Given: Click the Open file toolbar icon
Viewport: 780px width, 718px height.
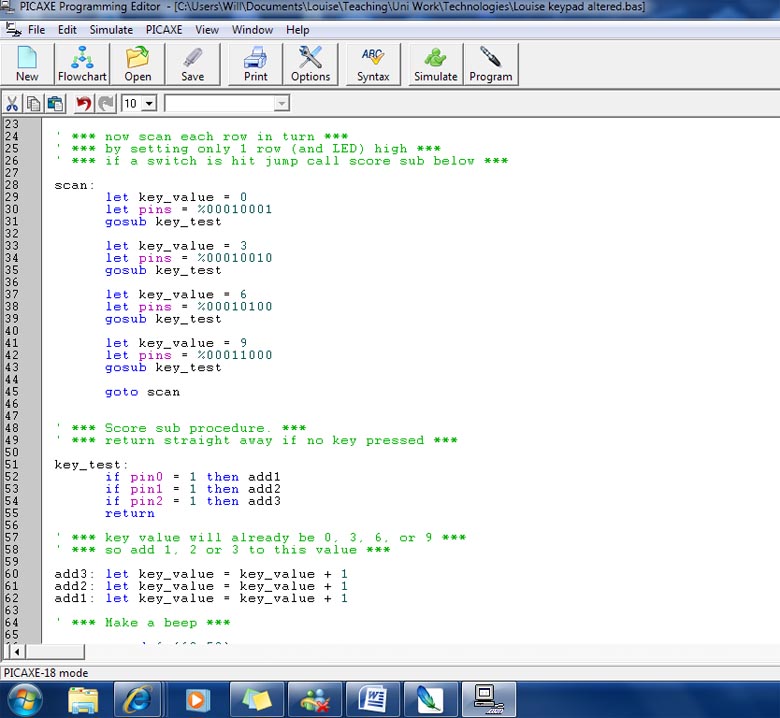Looking at the screenshot, I should 137,64.
